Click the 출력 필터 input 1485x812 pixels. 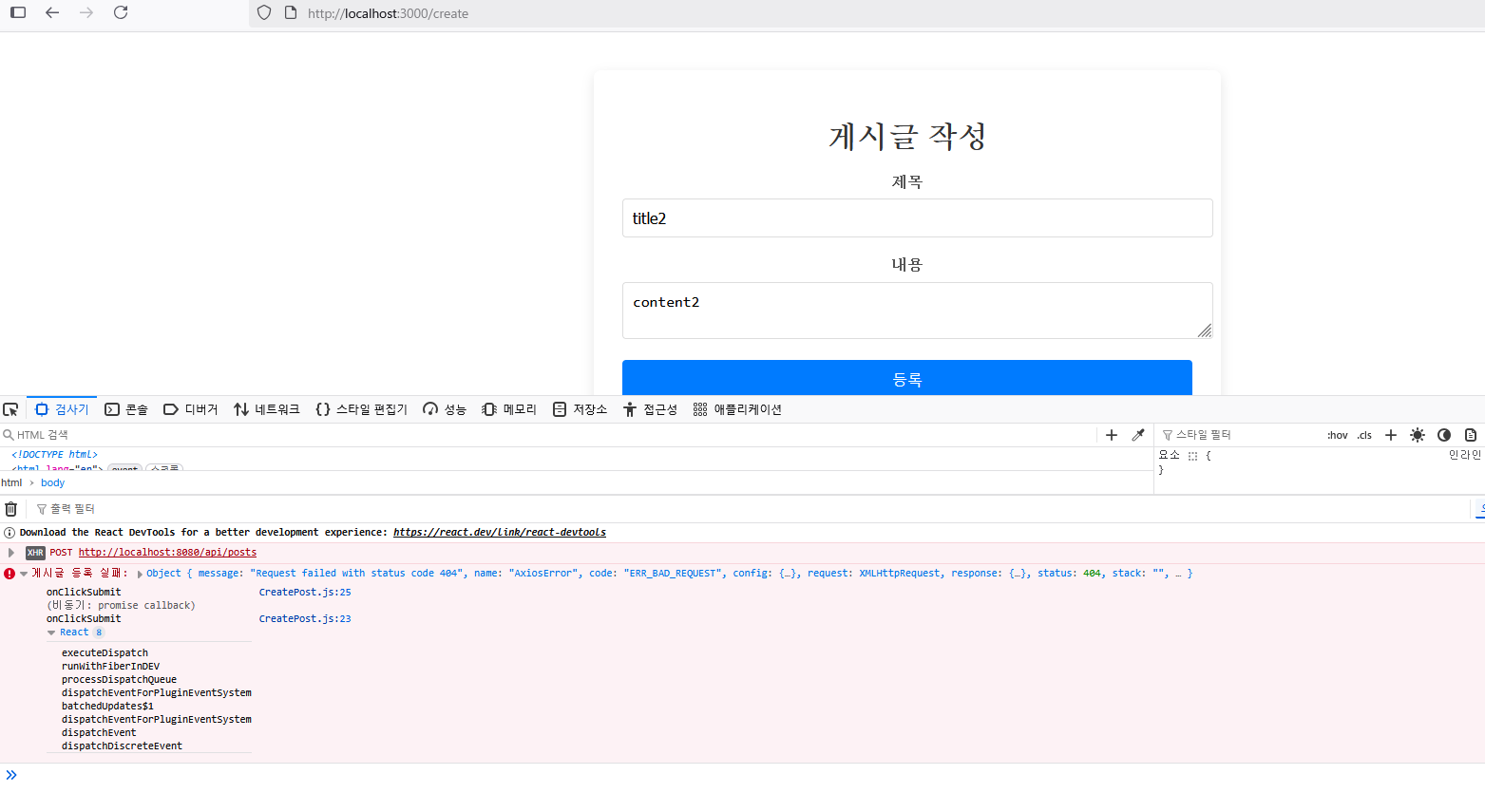coord(751,509)
